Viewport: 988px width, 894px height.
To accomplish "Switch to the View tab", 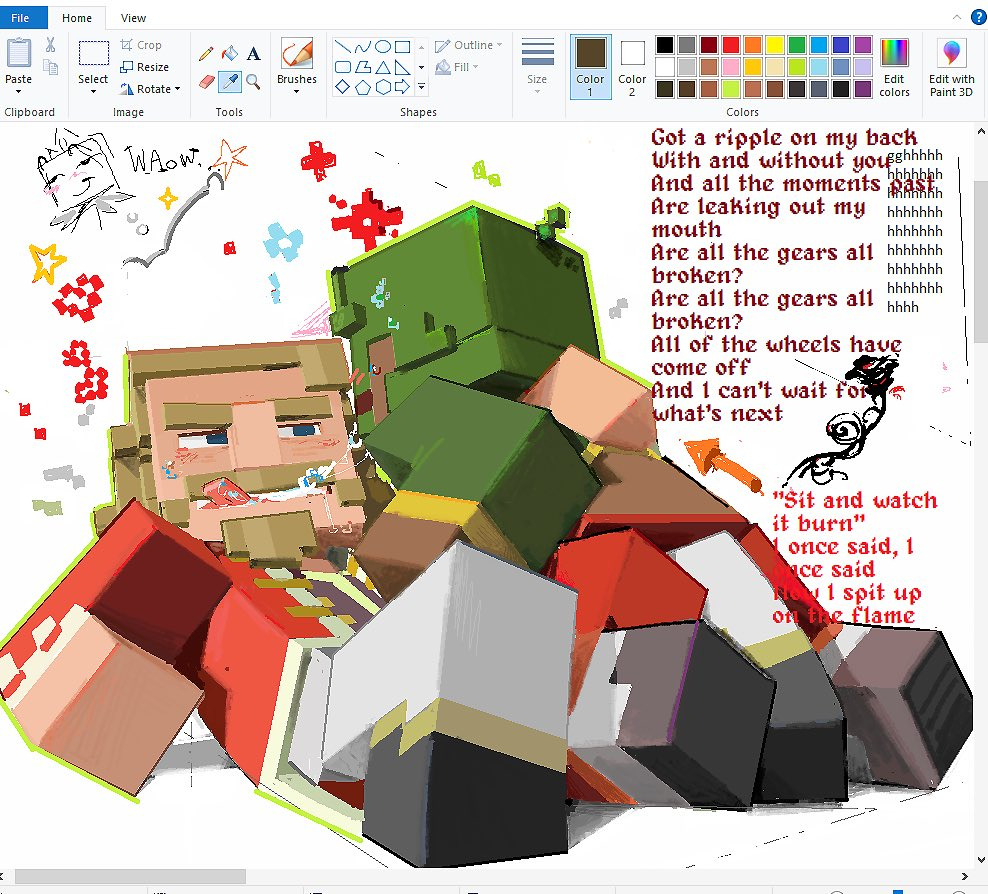I will click(133, 17).
